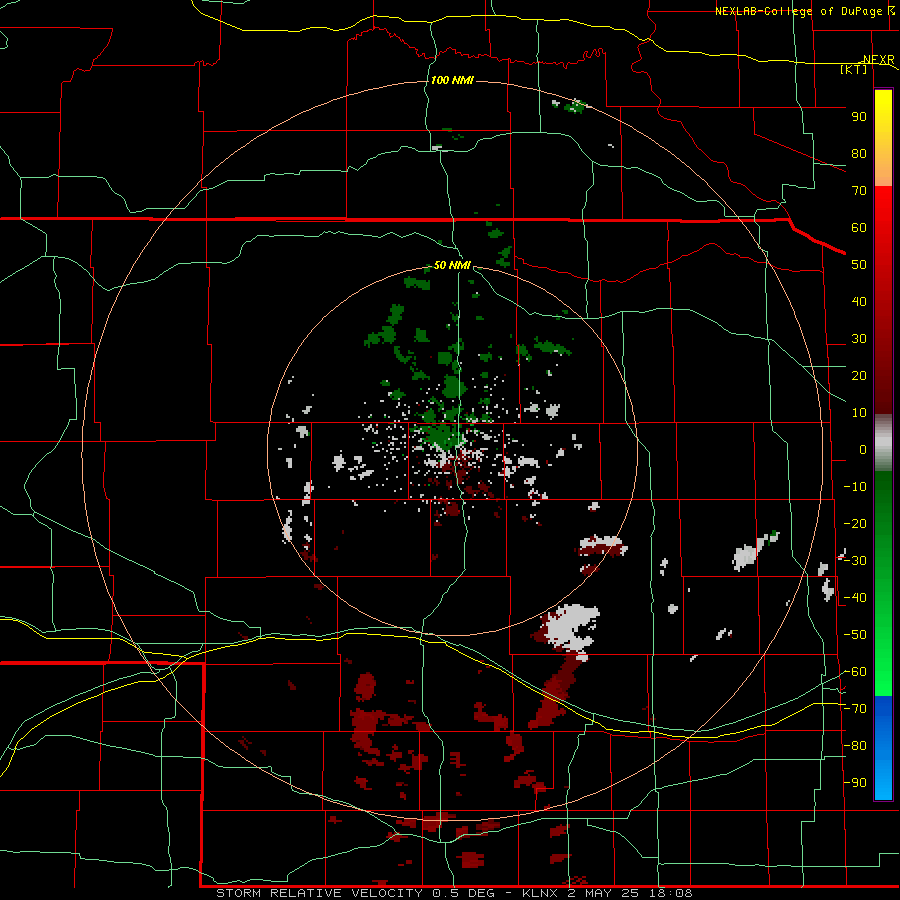Click the positive 40 value on velocity scale
Image resolution: width=900 pixels, height=900 pixels.
[x=859, y=301]
